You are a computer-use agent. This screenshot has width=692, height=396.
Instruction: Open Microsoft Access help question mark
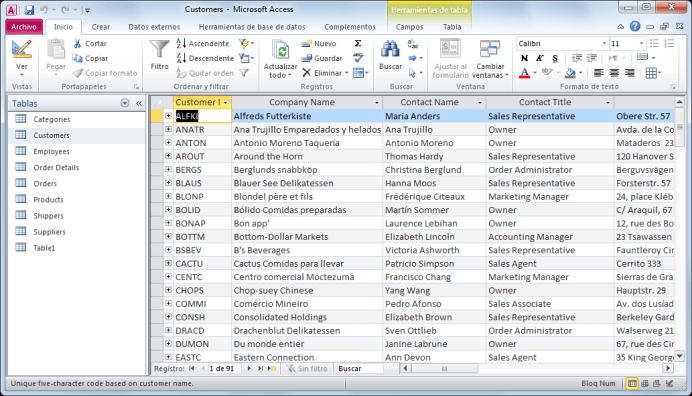coord(635,26)
